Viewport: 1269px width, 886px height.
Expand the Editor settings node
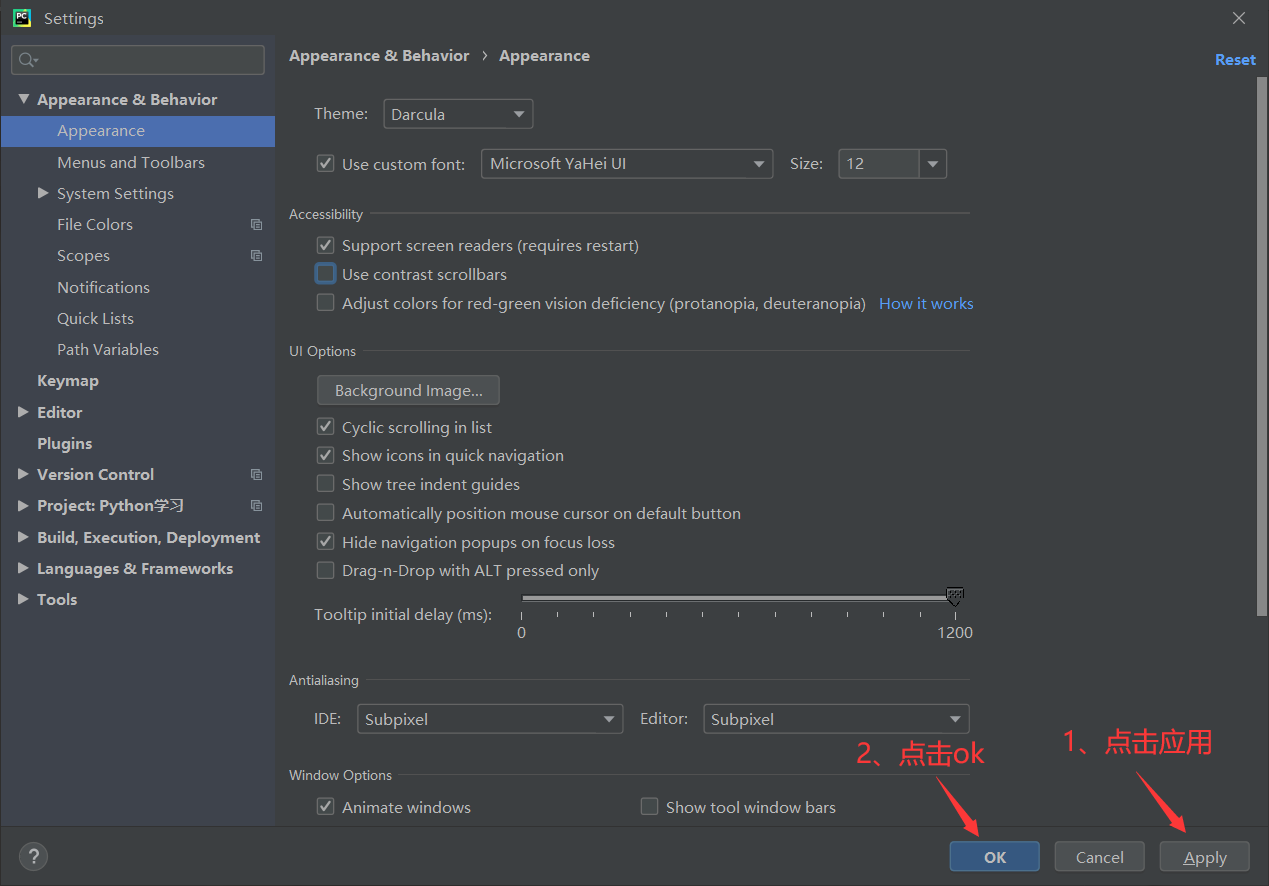click(x=24, y=412)
